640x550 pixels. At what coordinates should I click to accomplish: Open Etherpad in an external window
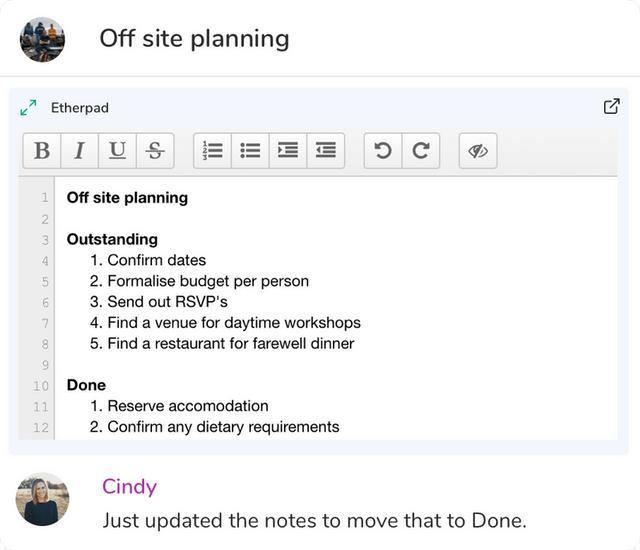(611, 107)
